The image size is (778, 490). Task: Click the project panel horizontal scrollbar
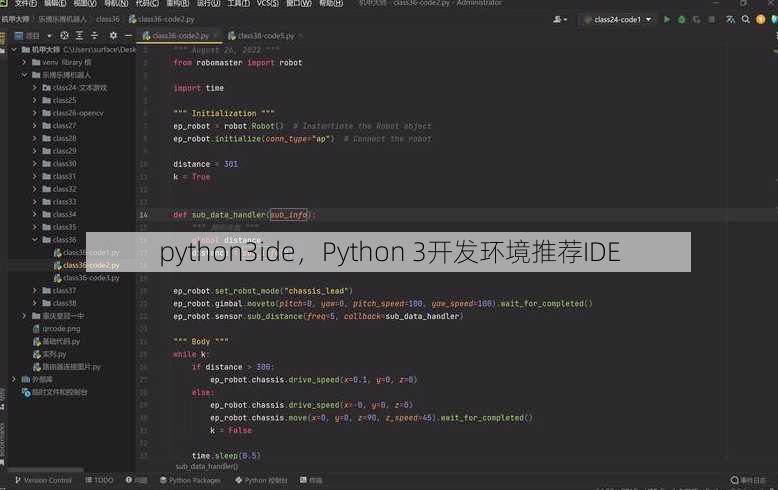point(46,469)
